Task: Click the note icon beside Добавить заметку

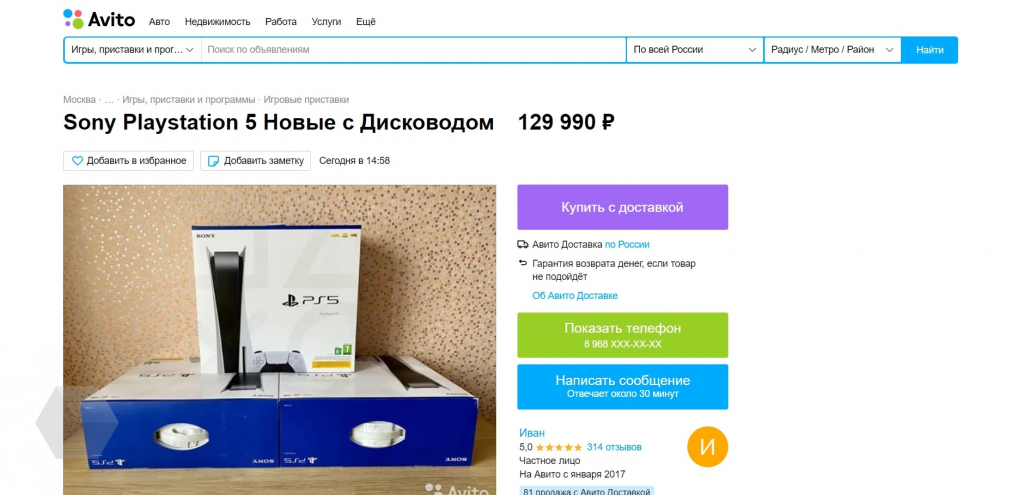Action: (x=213, y=161)
